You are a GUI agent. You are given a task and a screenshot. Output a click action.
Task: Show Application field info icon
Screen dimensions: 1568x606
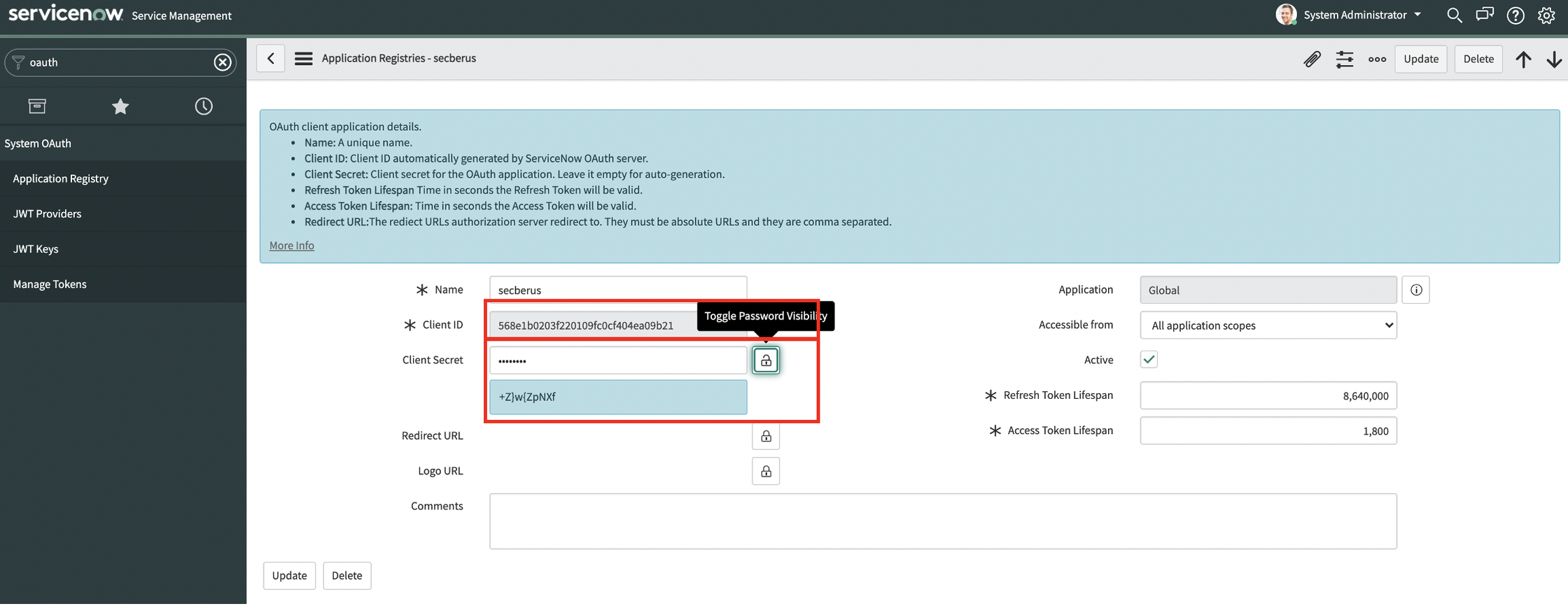[1416, 290]
